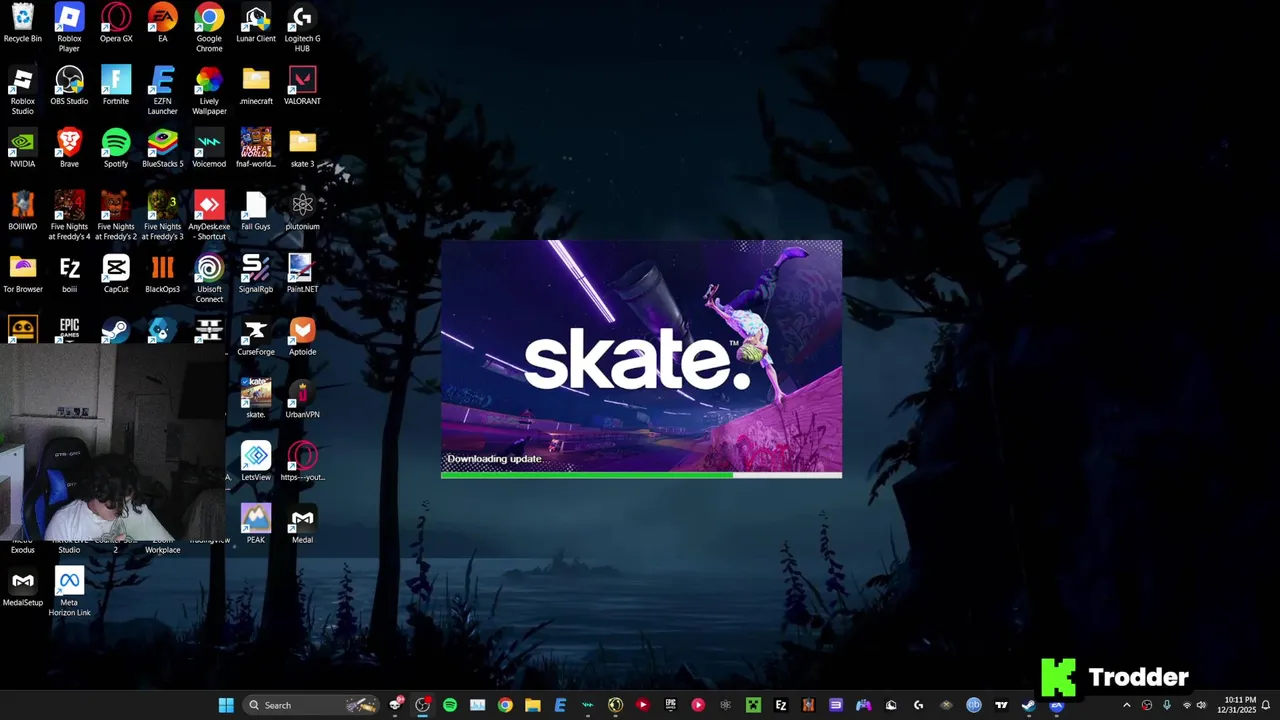Image resolution: width=1280 pixels, height=720 pixels.
Task: Switch to Steam on the taskbar
Action: point(1028,705)
